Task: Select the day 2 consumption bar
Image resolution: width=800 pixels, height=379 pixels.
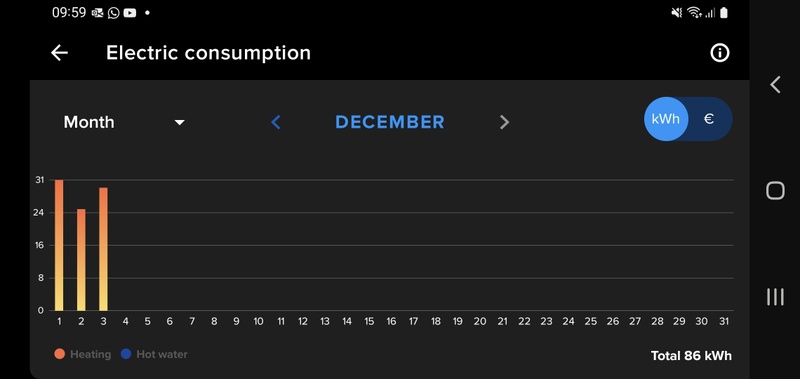Action: click(x=81, y=260)
